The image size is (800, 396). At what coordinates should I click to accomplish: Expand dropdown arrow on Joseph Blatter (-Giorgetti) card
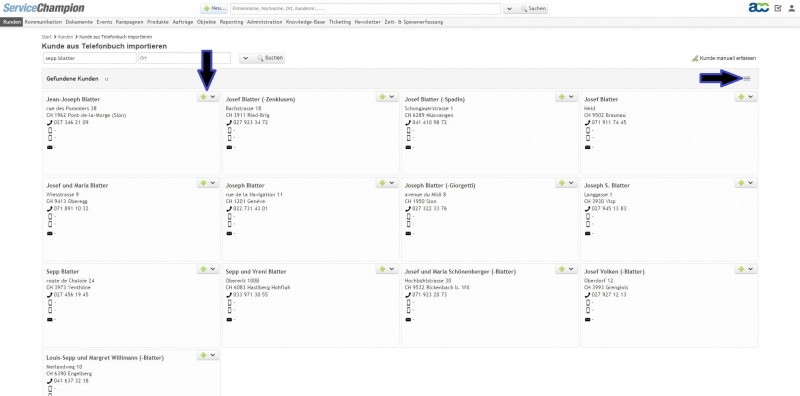571,183
